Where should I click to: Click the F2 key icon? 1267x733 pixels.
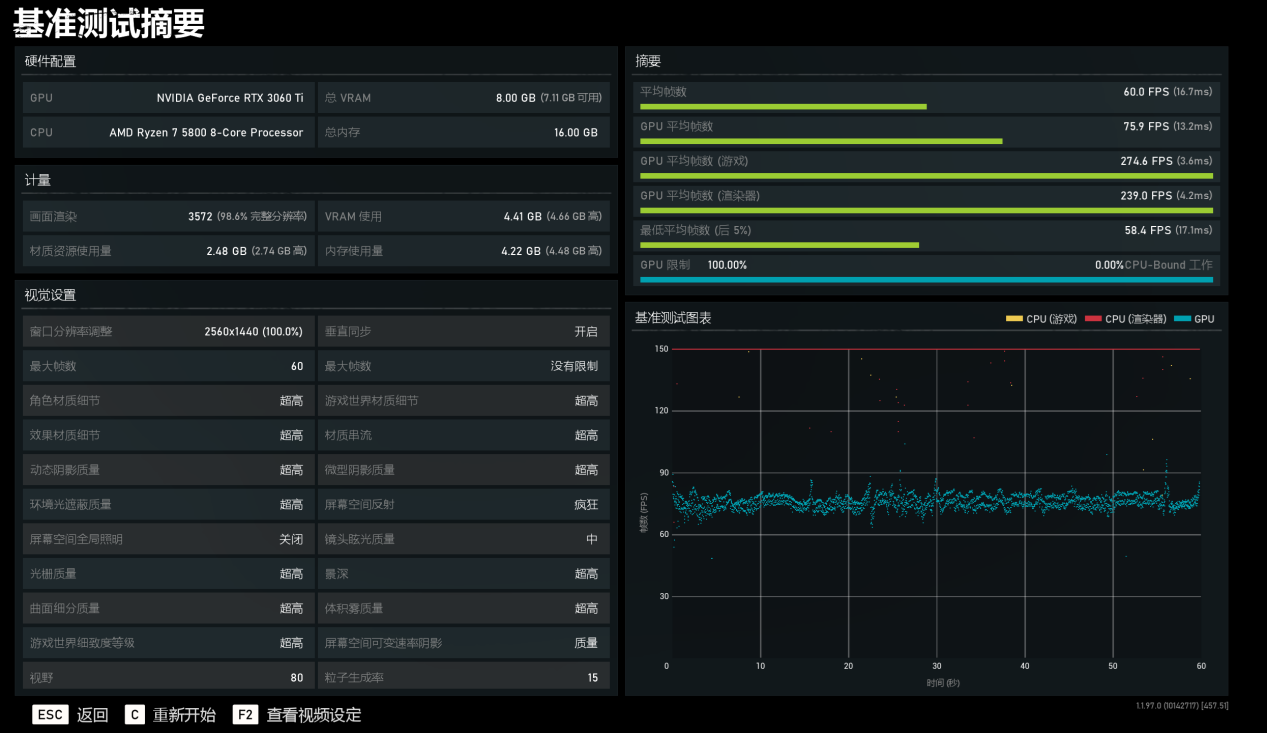point(246,714)
